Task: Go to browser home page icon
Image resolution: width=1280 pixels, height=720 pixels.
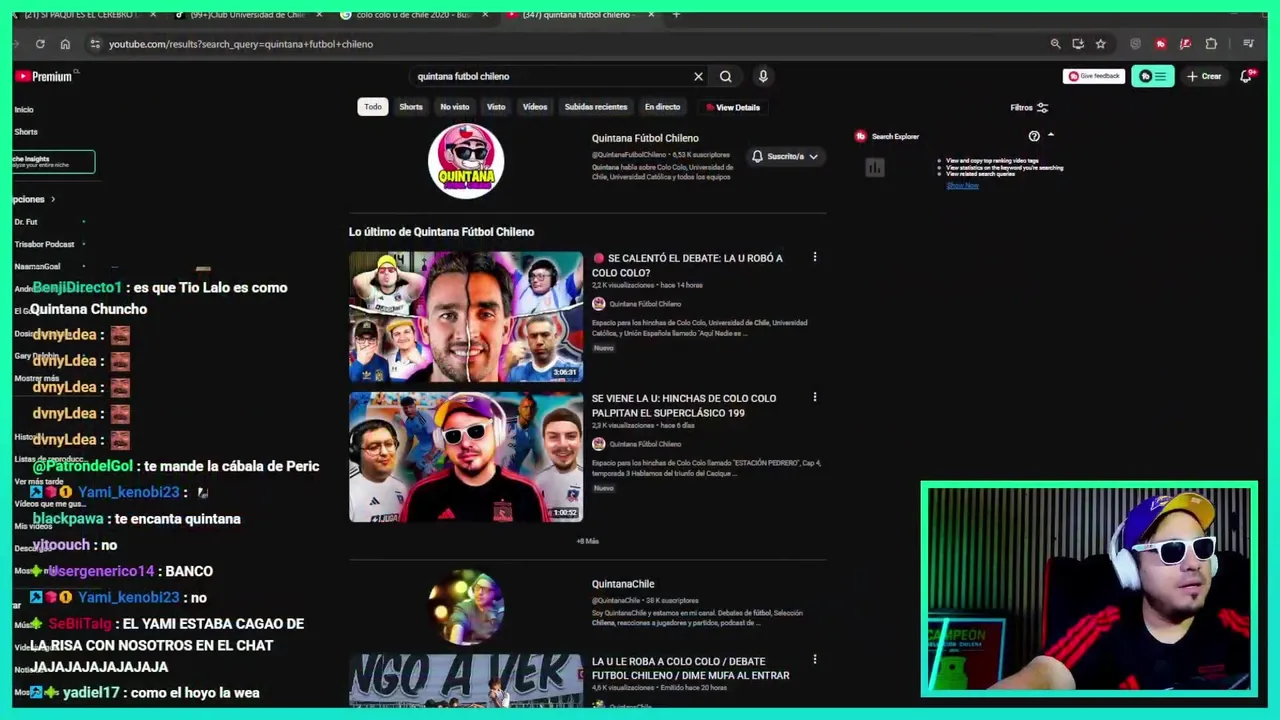Action: 65,44
